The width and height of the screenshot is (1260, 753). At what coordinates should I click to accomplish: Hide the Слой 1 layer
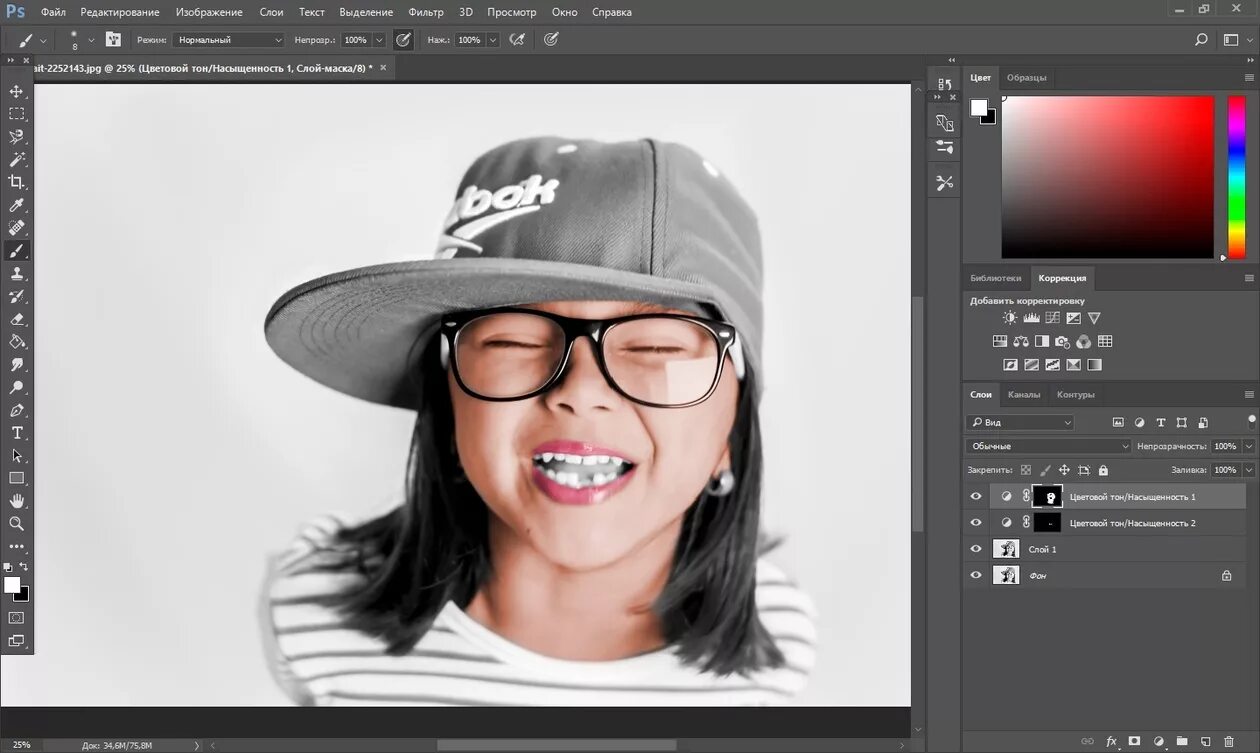(x=976, y=549)
